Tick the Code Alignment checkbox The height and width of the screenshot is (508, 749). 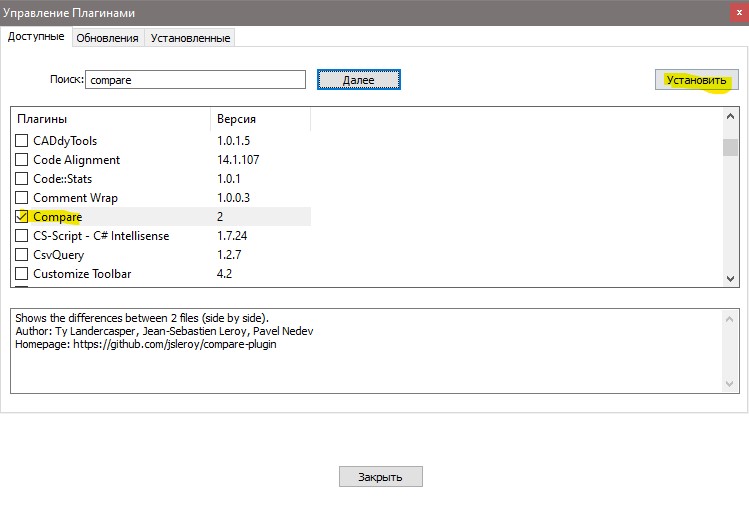pyautogui.click(x=21, y=160)
